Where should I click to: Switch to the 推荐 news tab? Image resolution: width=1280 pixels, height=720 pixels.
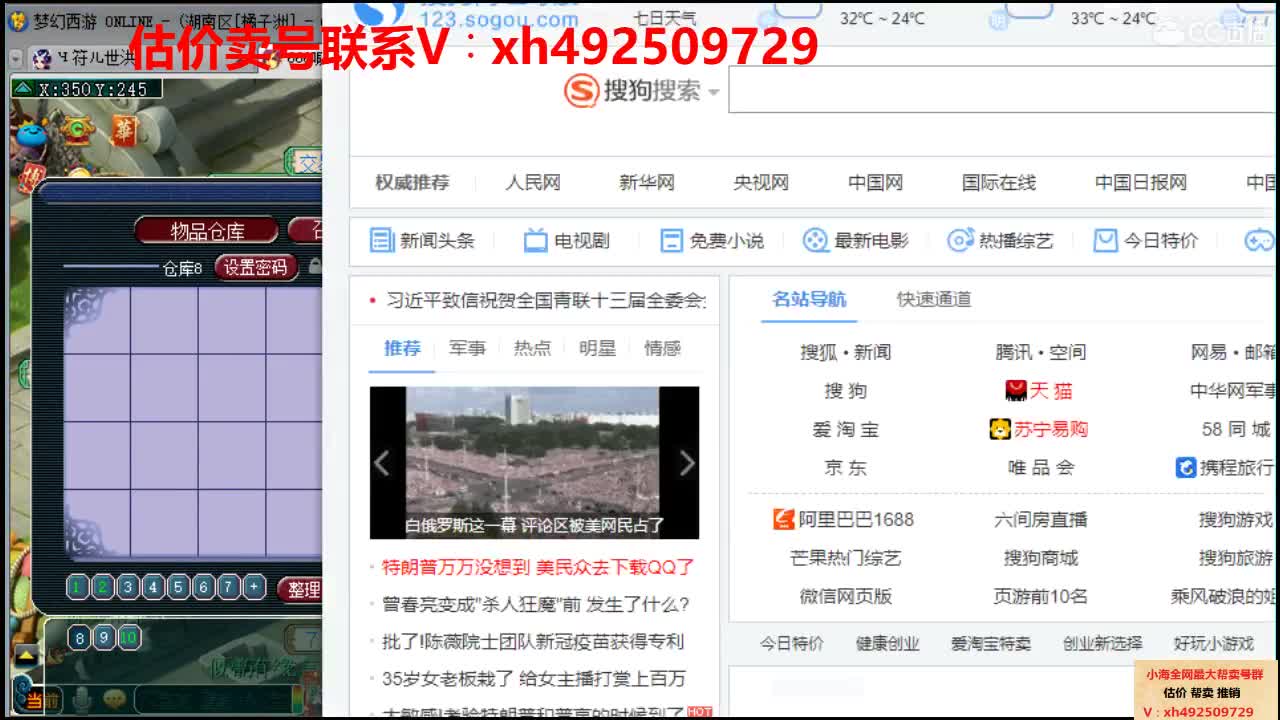pyautogui.click(x=403, y=348)
